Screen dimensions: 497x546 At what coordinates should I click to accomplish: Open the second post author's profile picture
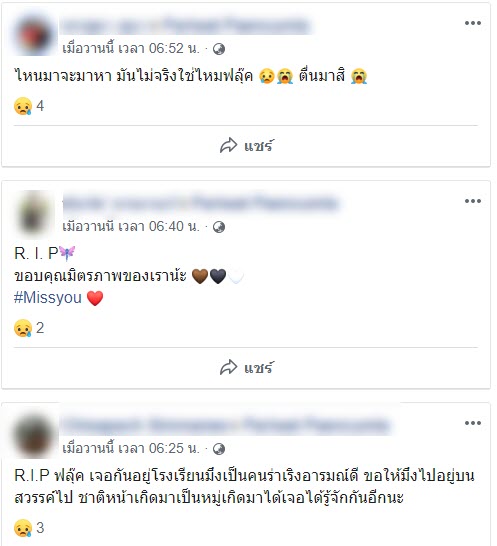34,213
